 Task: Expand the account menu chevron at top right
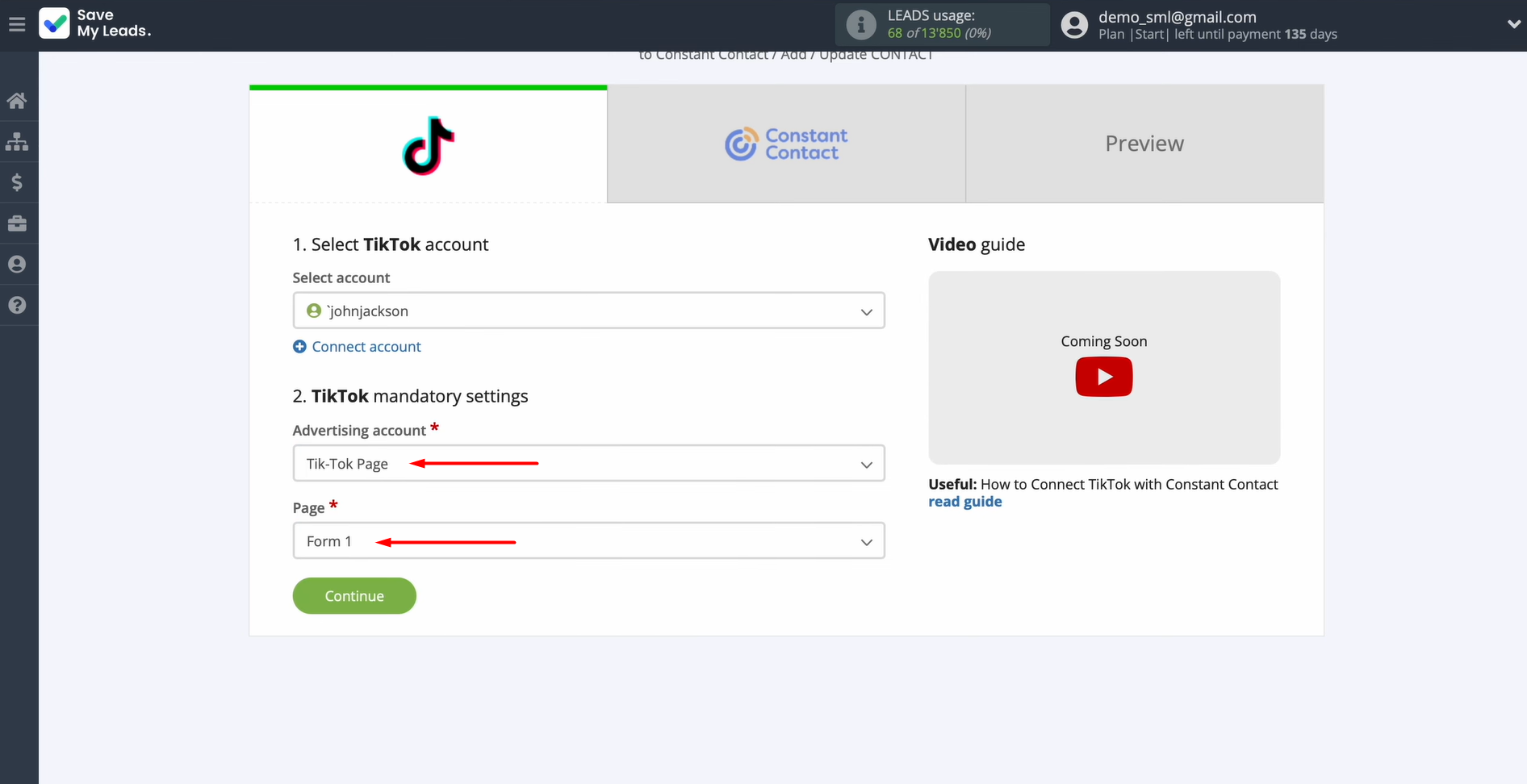pyautogui.click(x=1514, y=23)
